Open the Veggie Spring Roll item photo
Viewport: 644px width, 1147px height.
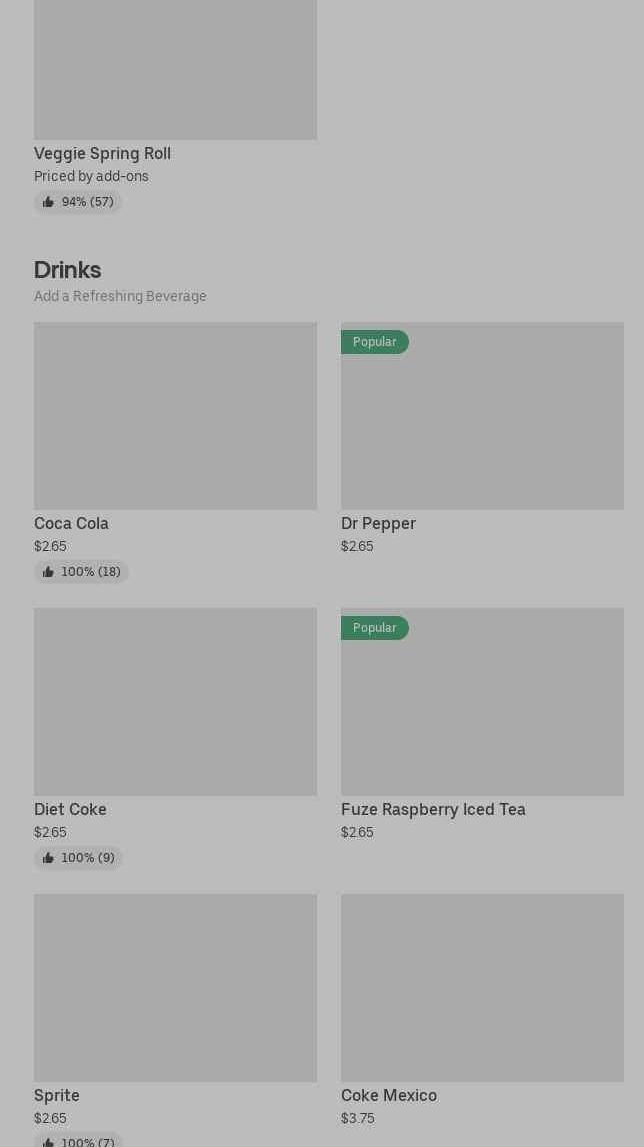pos(175,69)
